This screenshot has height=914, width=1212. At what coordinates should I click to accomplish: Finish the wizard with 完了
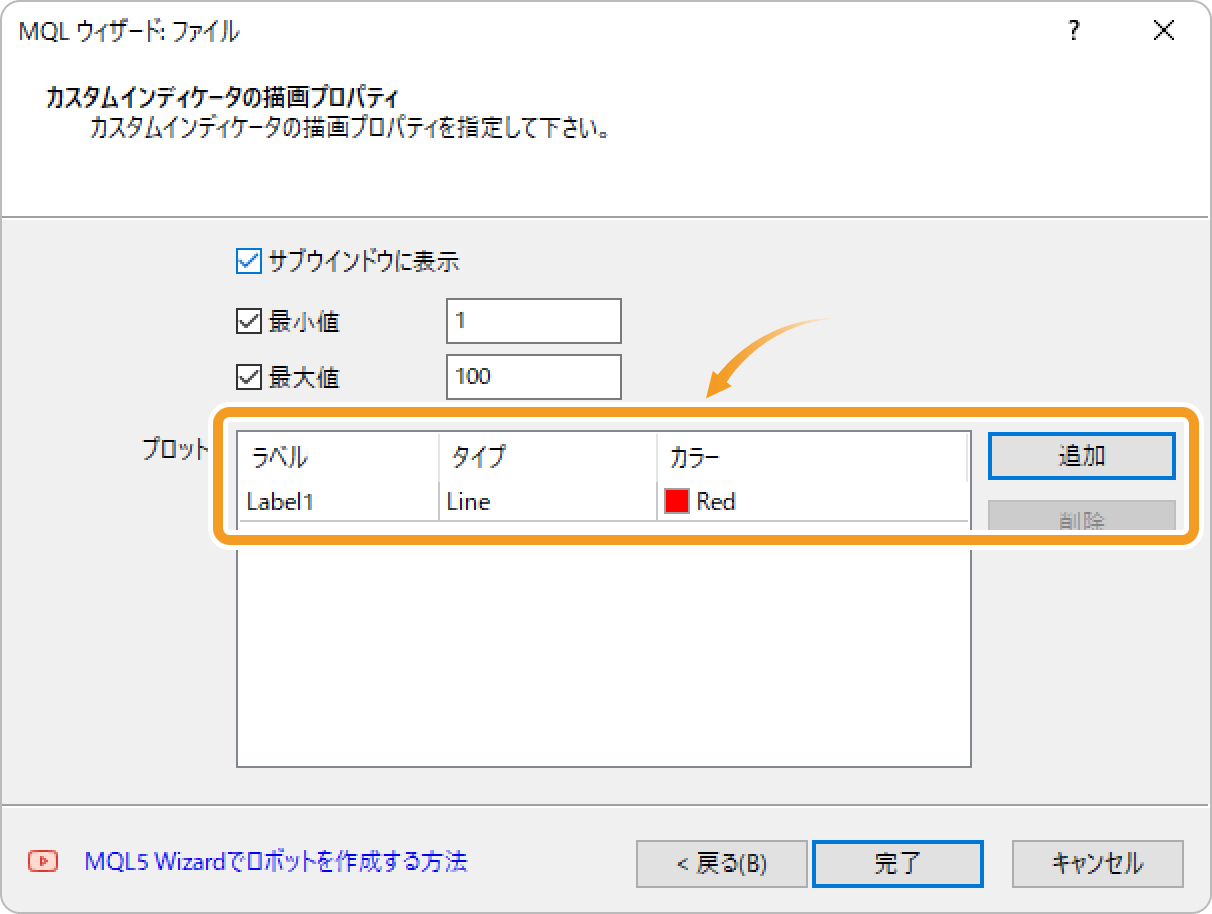click(x=897, y=863)
